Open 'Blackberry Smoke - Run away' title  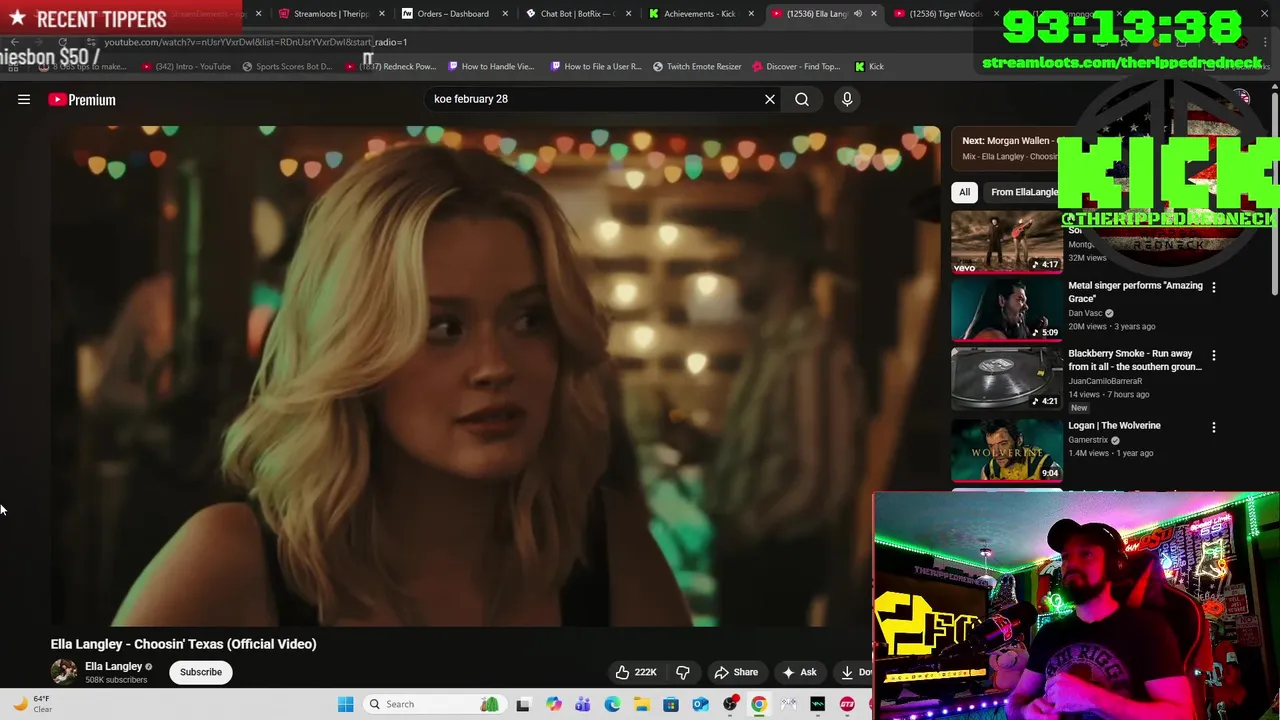(1135, 360)
